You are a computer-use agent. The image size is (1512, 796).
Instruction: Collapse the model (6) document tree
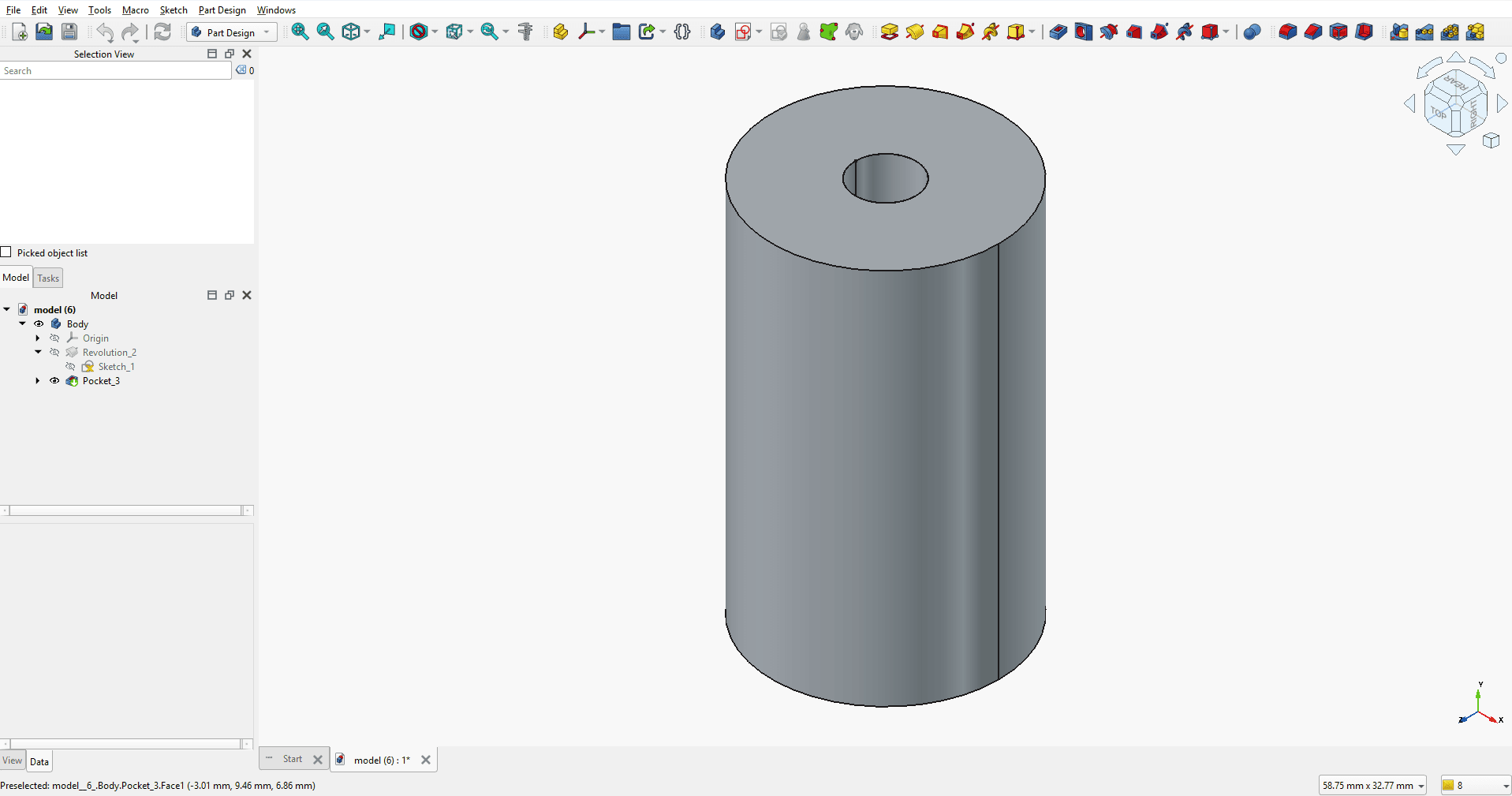[7, 309]
